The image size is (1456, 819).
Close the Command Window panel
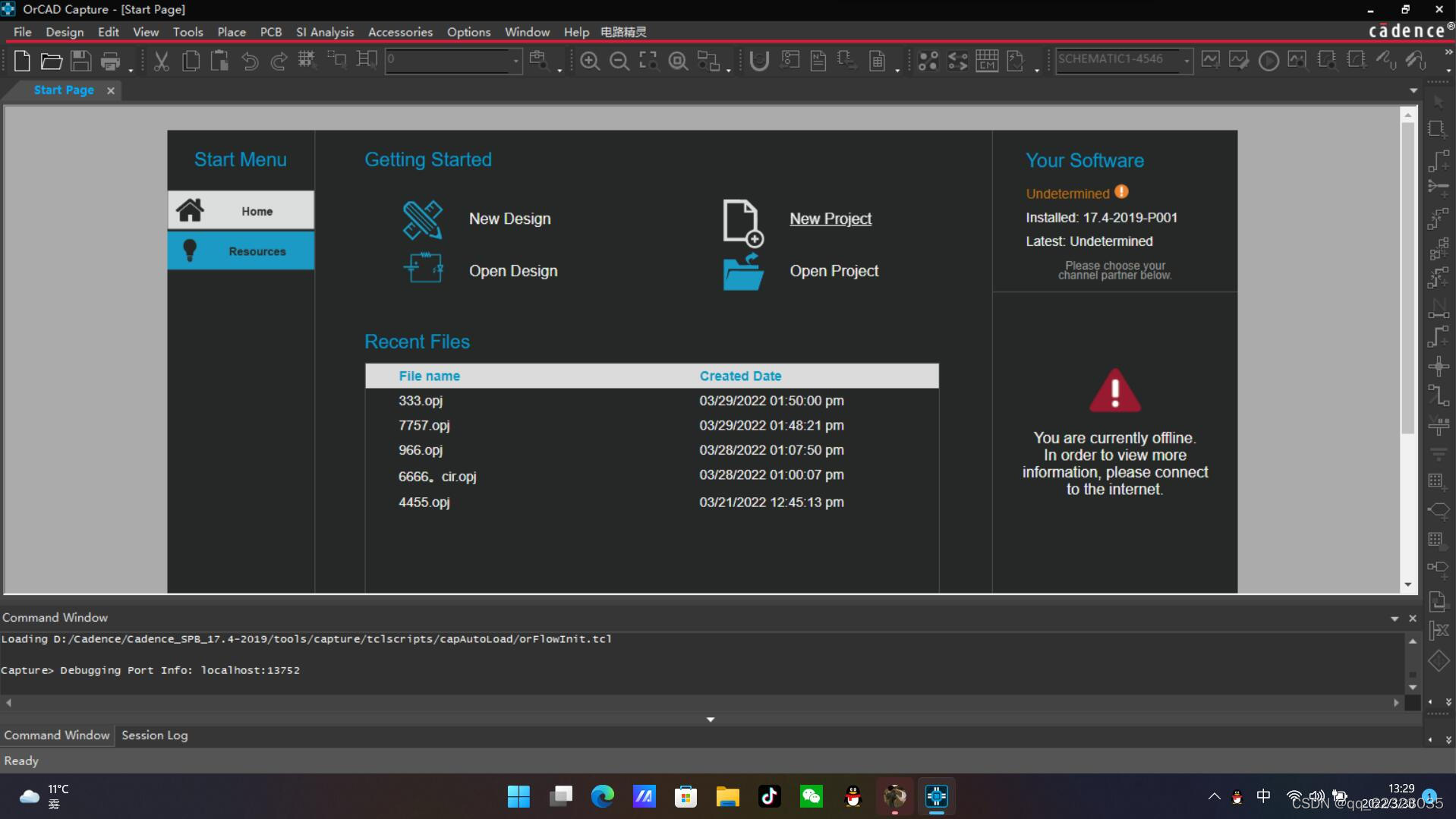1413,619
